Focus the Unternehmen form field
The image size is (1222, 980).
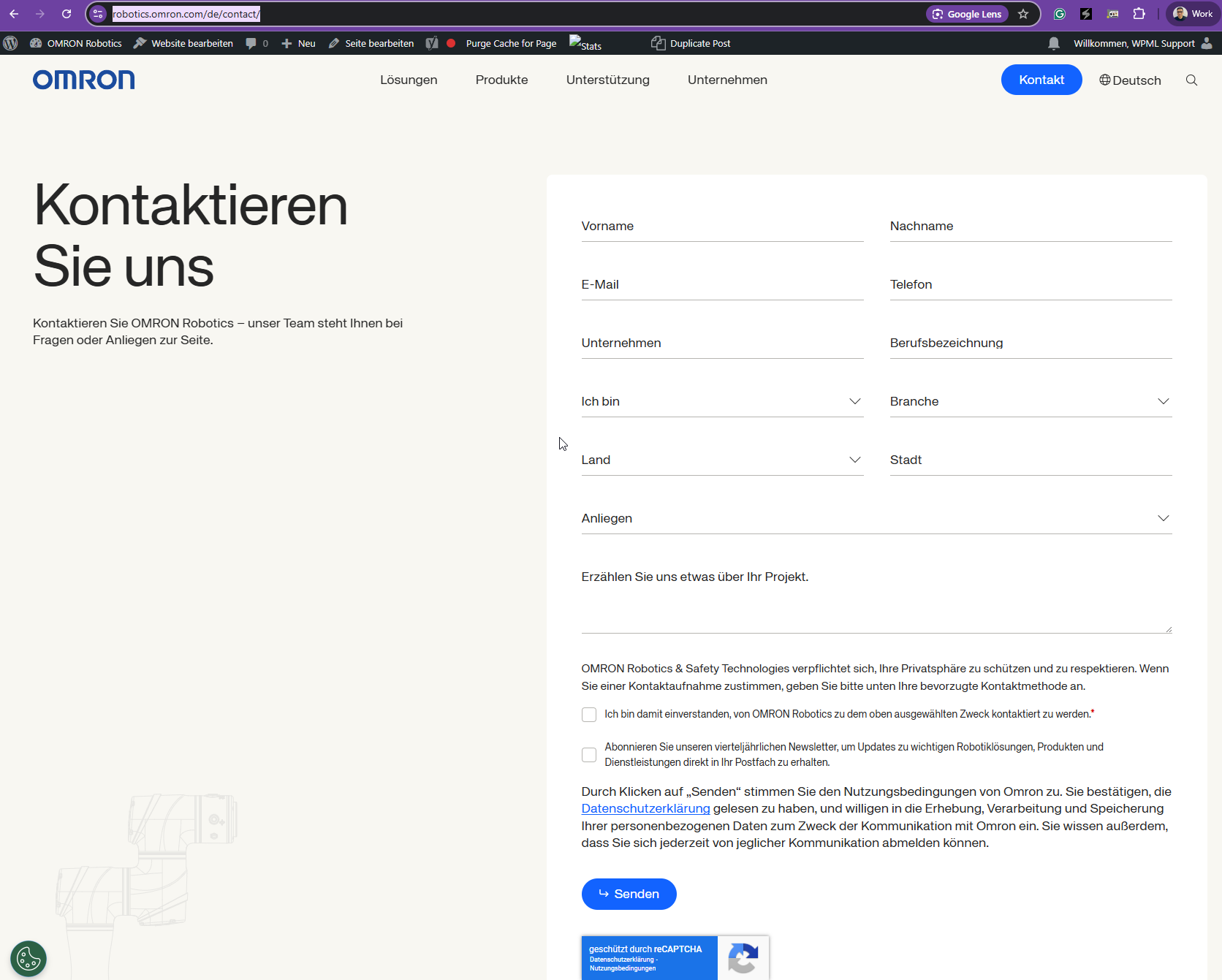[722, 343]
